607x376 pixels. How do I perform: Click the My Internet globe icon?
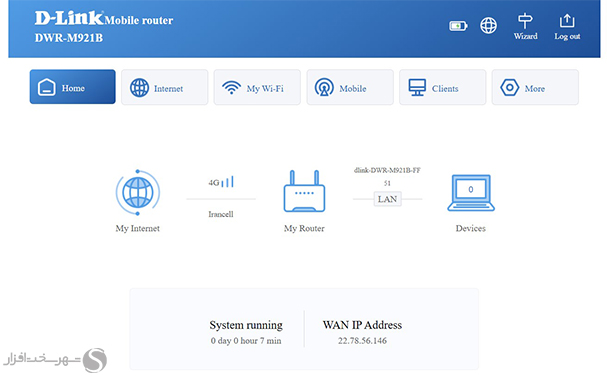[x=138, y=192]
